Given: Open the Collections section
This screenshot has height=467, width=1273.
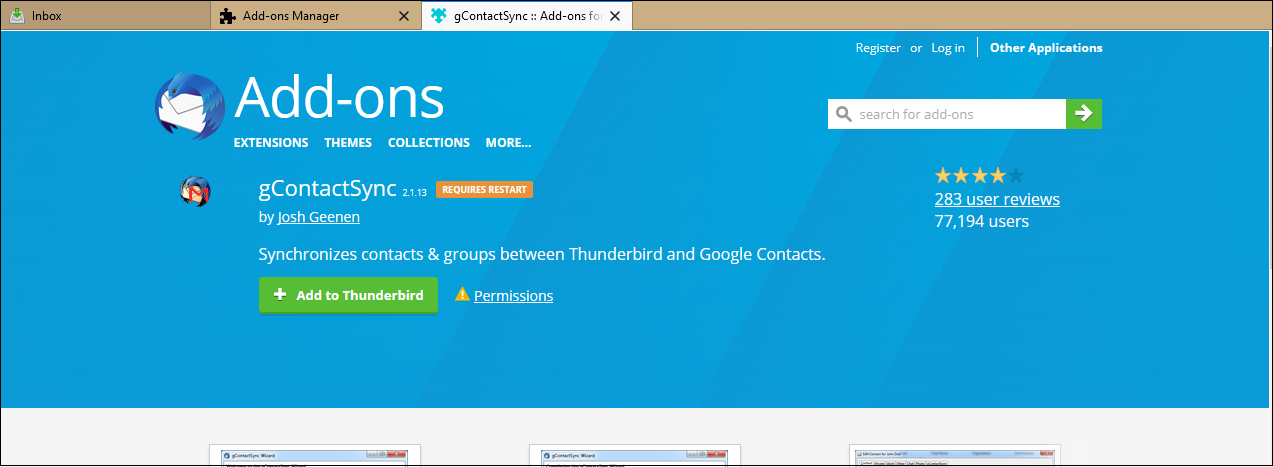Looking at the screenshot, I should (429, 143).
